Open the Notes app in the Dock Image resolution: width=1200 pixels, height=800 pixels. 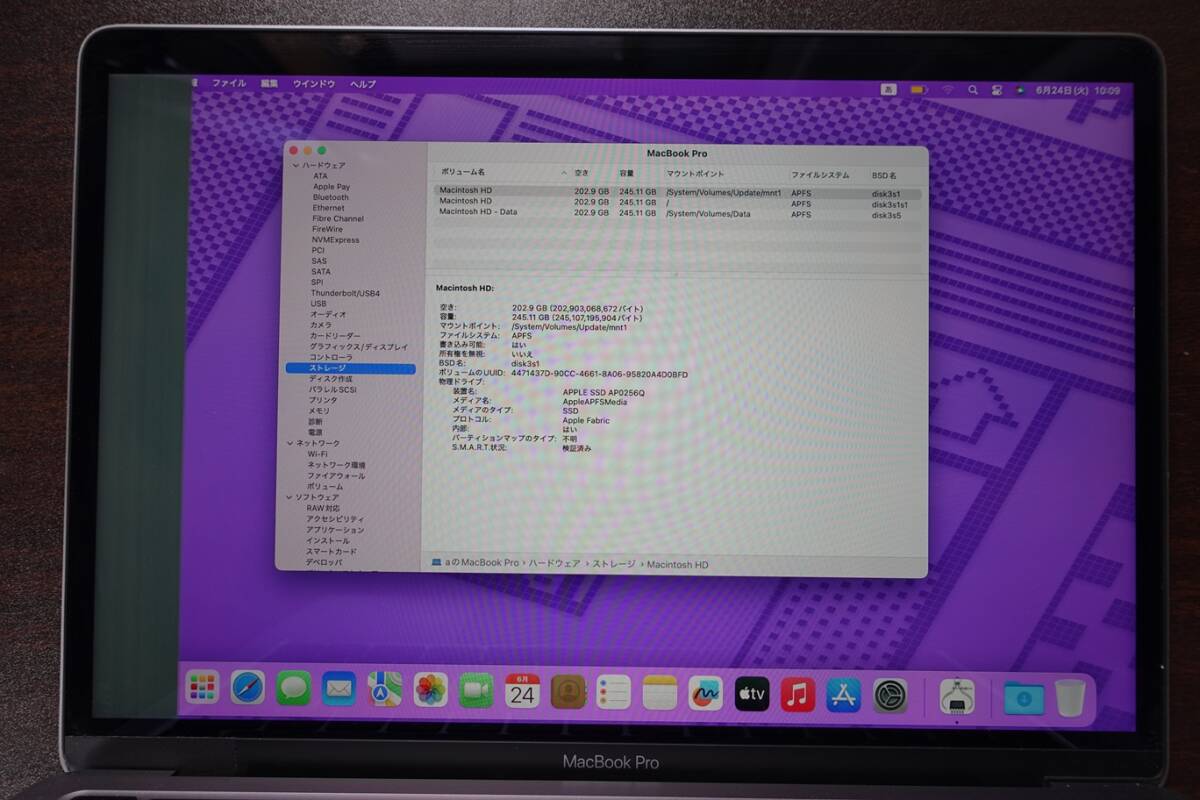pyautogui.click(x=660, y=692)
